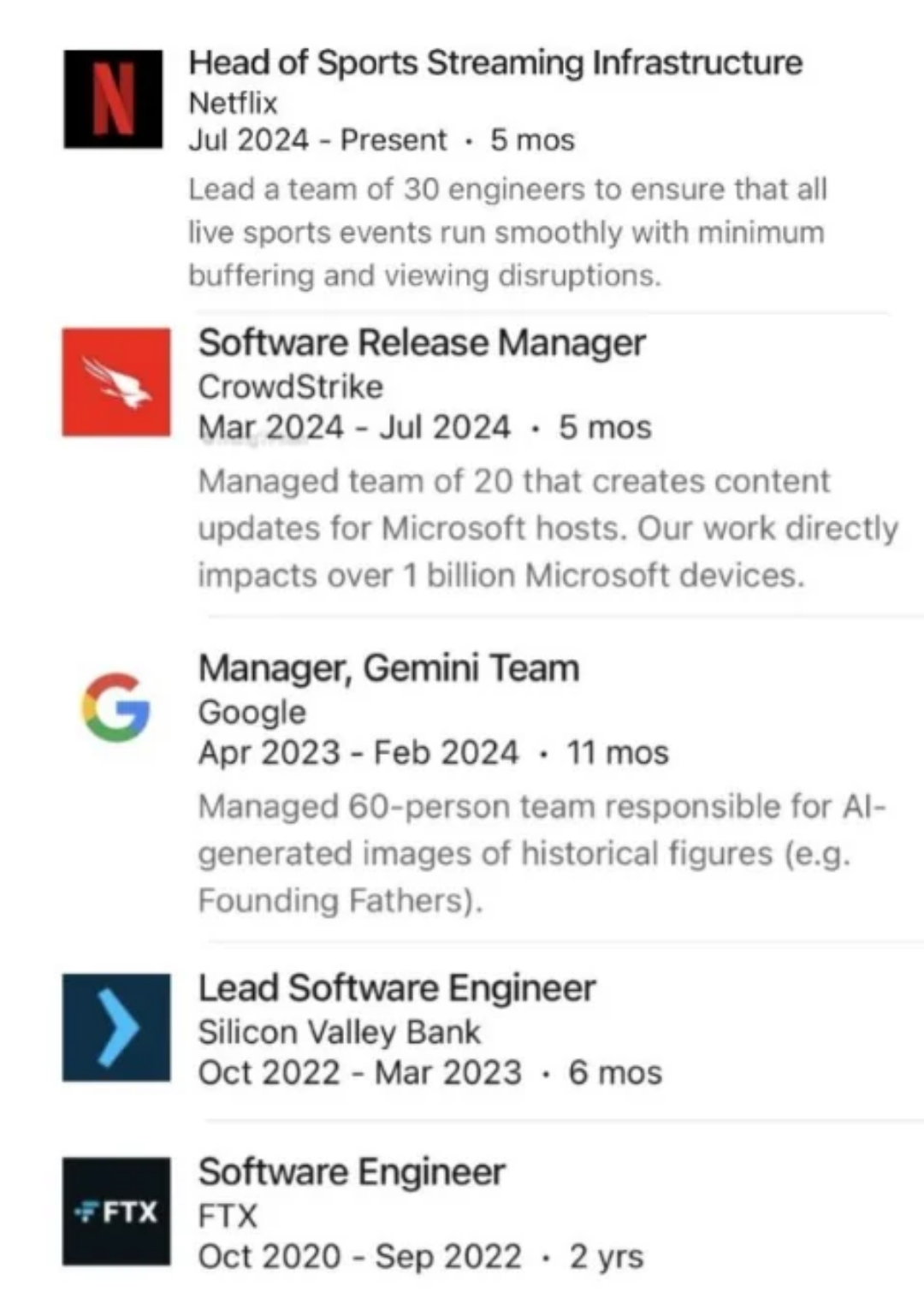Select the Google G logo
This screenshot has width=924, height=1298.
click(x=116, y=708)
